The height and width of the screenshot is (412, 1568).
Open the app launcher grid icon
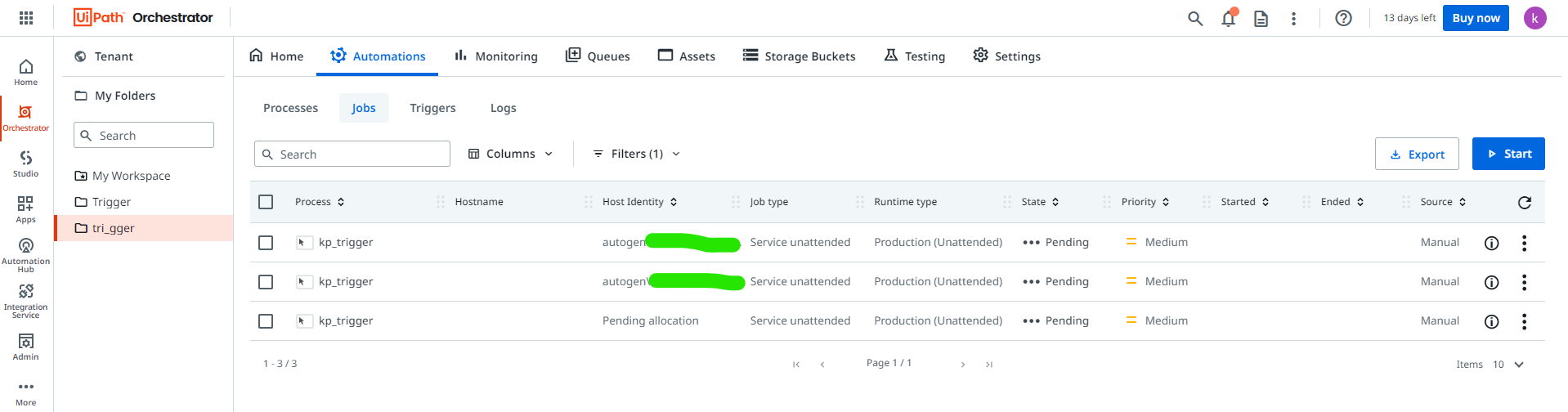pos(26,18)
